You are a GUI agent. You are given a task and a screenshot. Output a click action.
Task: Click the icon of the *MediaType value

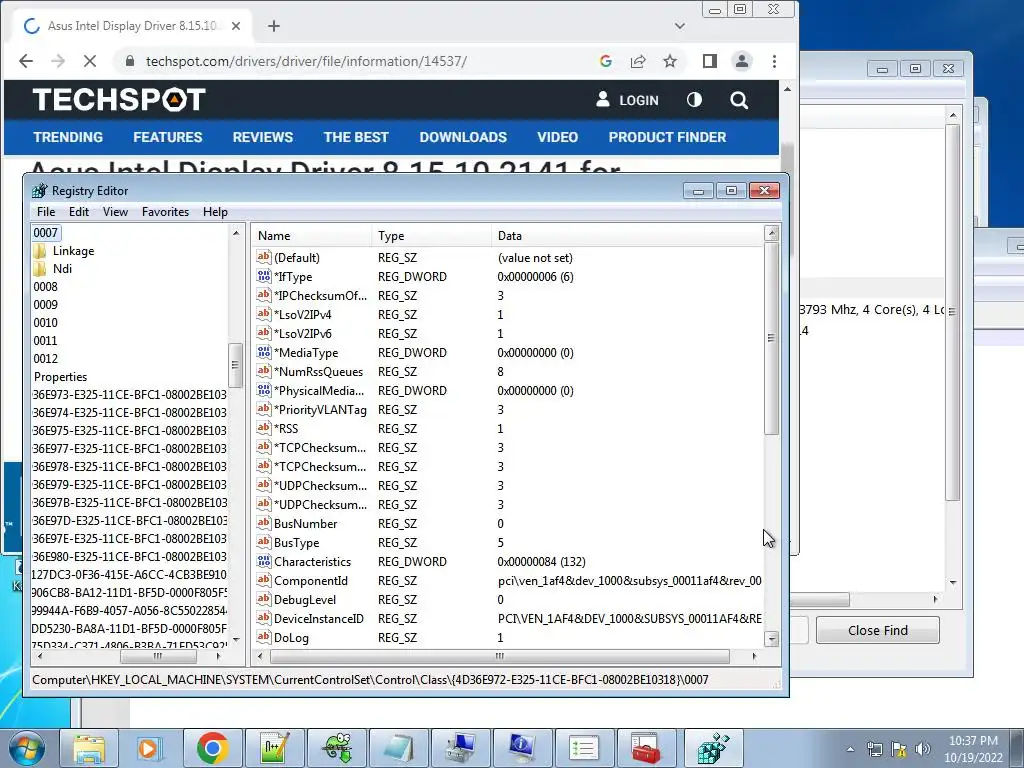(264, 353)
